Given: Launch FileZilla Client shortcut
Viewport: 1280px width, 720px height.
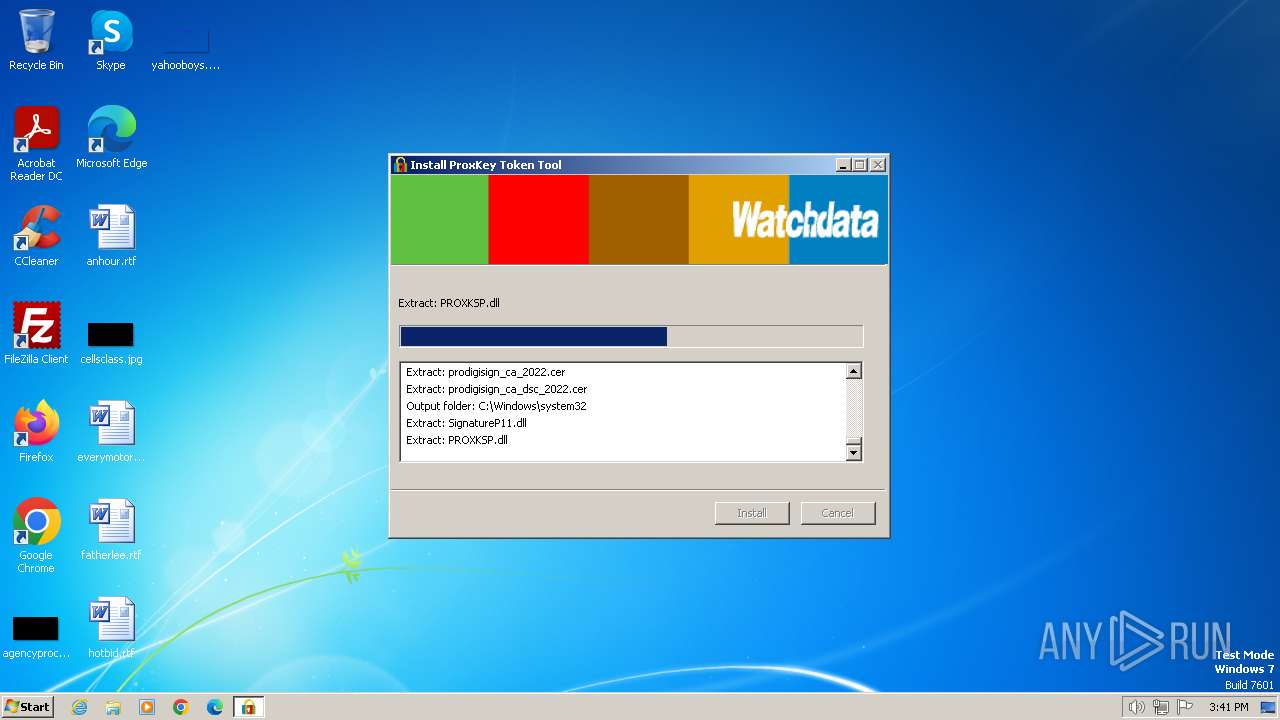Looking at the screenshot, I should coord(36,333).
